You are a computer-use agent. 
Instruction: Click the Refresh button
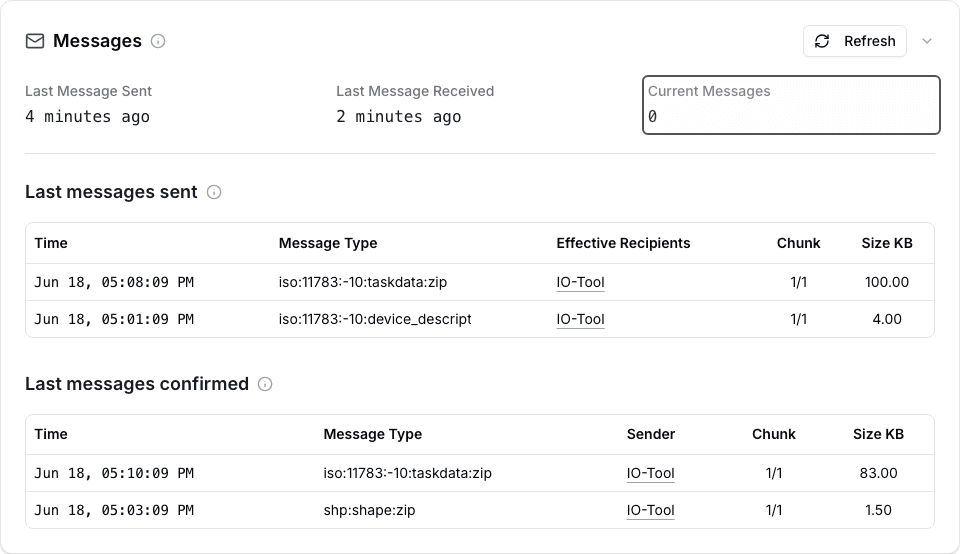tap(855, 41)
